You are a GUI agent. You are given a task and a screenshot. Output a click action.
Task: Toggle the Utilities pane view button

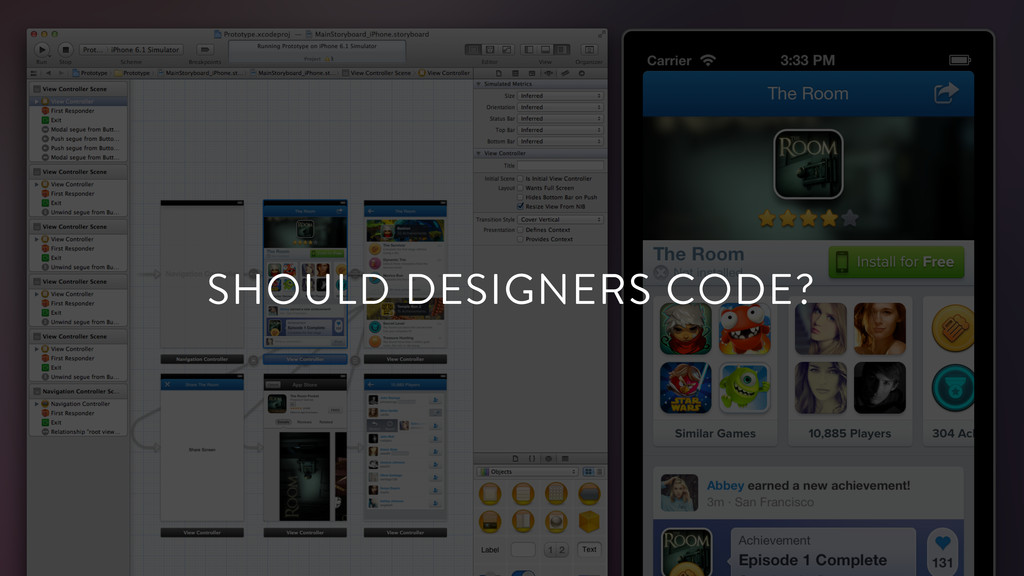562,50
